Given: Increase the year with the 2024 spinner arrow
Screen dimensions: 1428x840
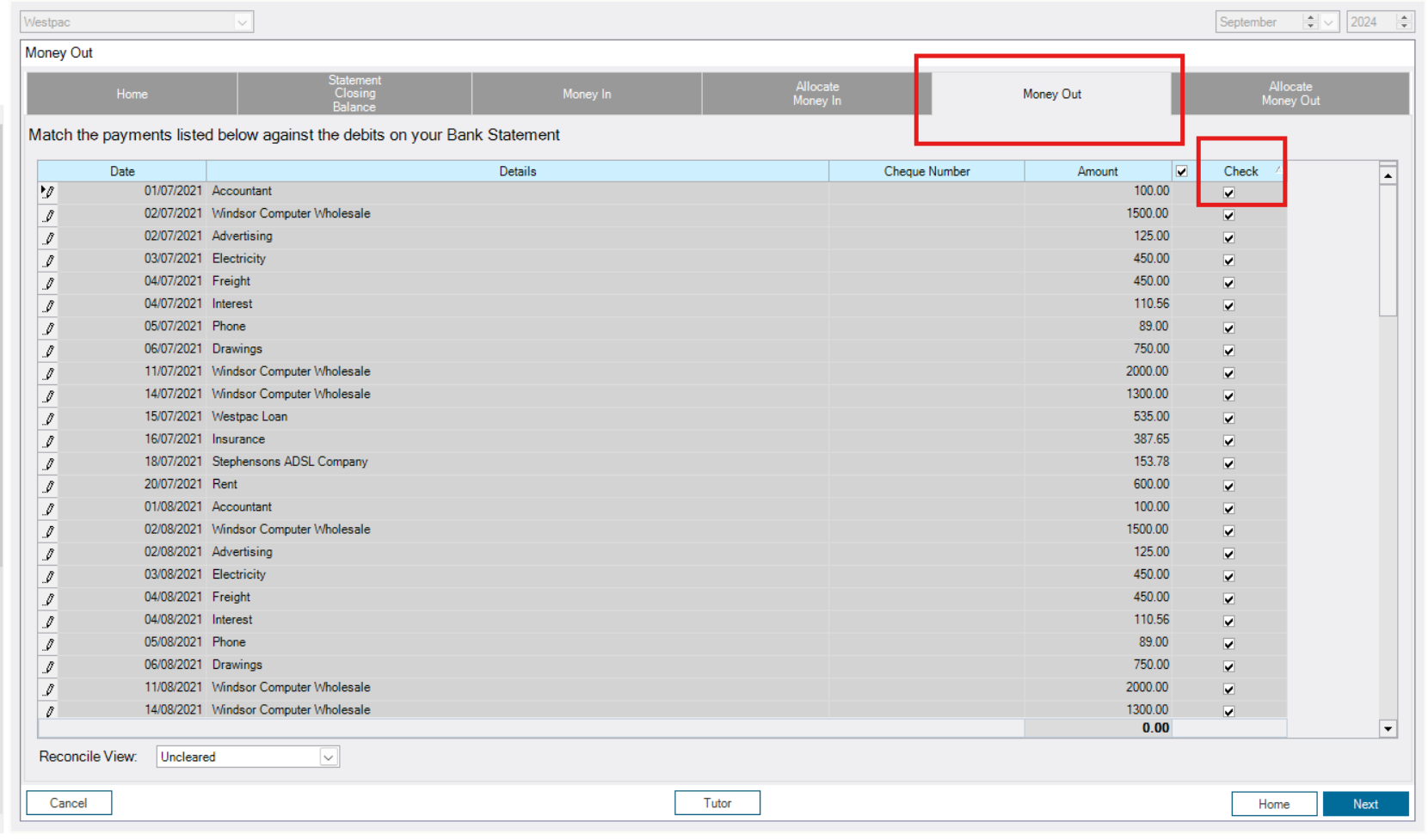Looking at the screenshot, I should click(1404, 17).
